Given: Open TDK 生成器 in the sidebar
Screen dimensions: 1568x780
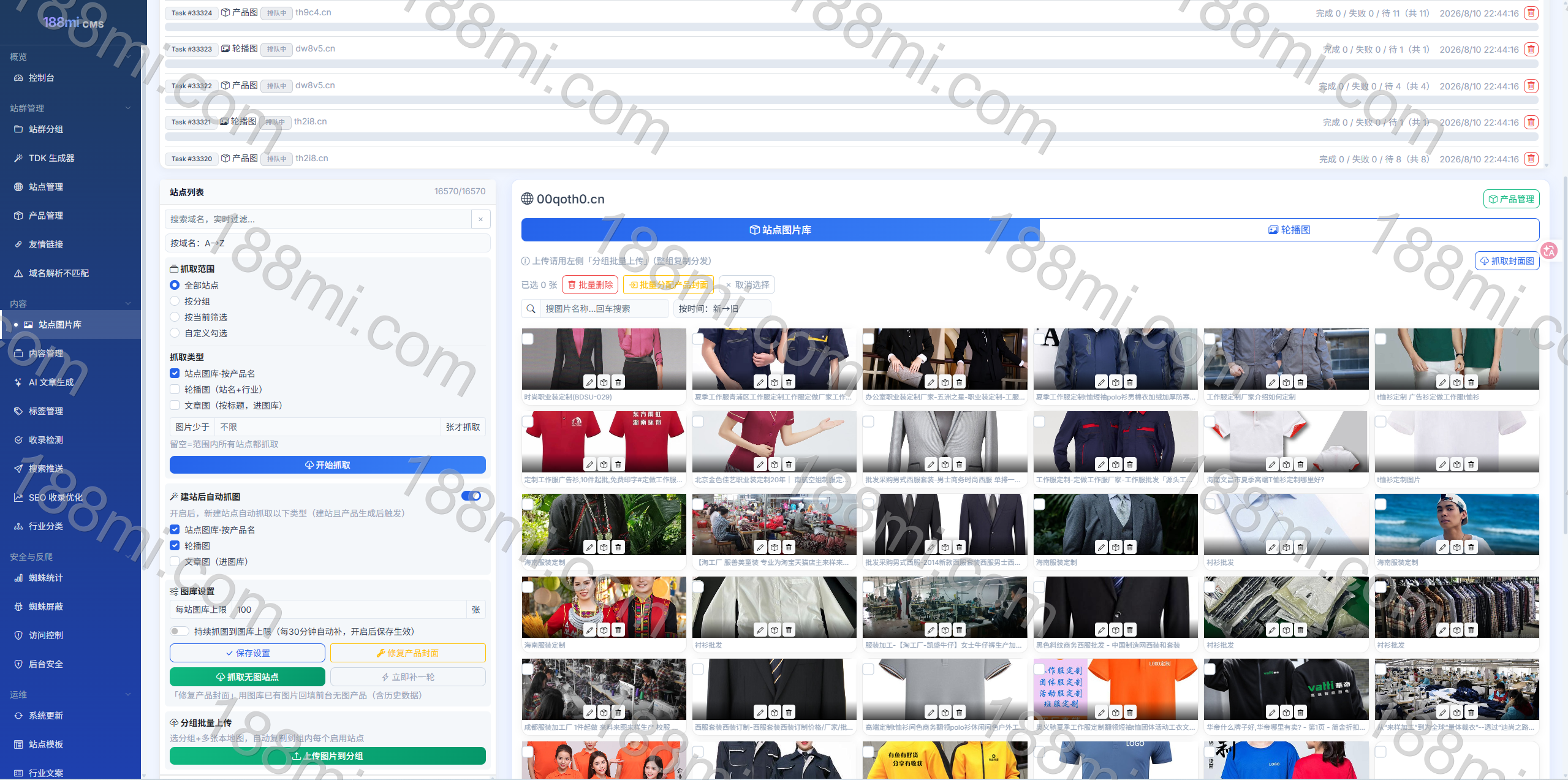Looking at the screenshot, I should [x=70, y=158].
